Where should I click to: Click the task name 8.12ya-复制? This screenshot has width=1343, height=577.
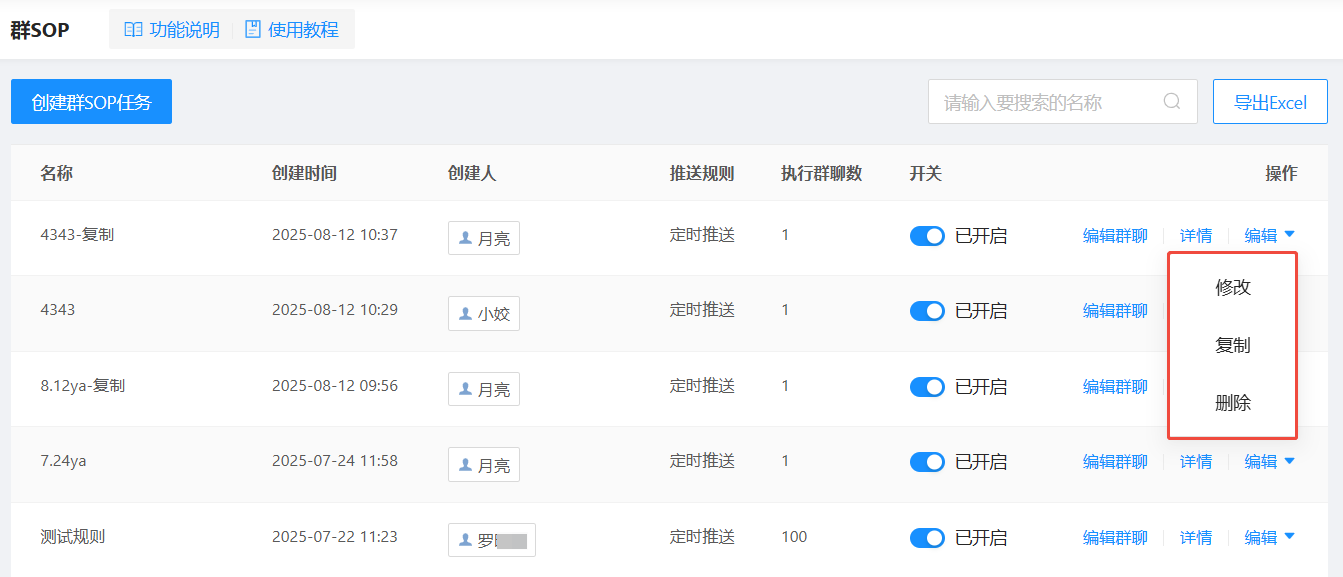pyautogui.click(x=83, y=385)
